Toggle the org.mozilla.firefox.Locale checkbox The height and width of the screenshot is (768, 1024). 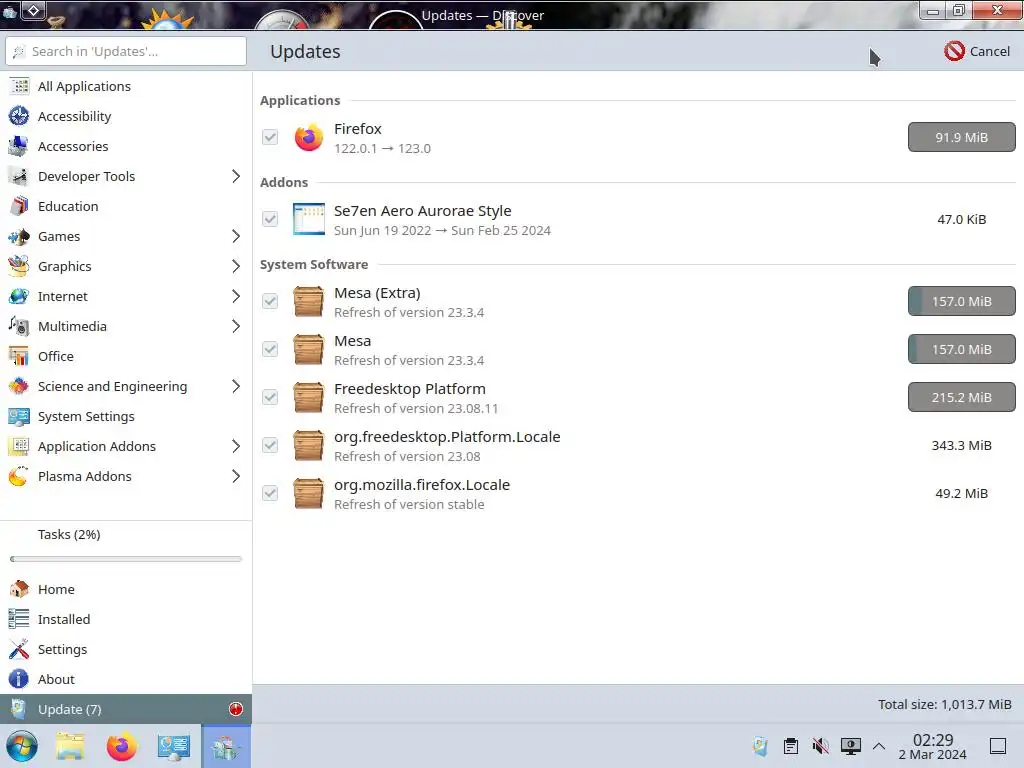[x=270, y=493]
